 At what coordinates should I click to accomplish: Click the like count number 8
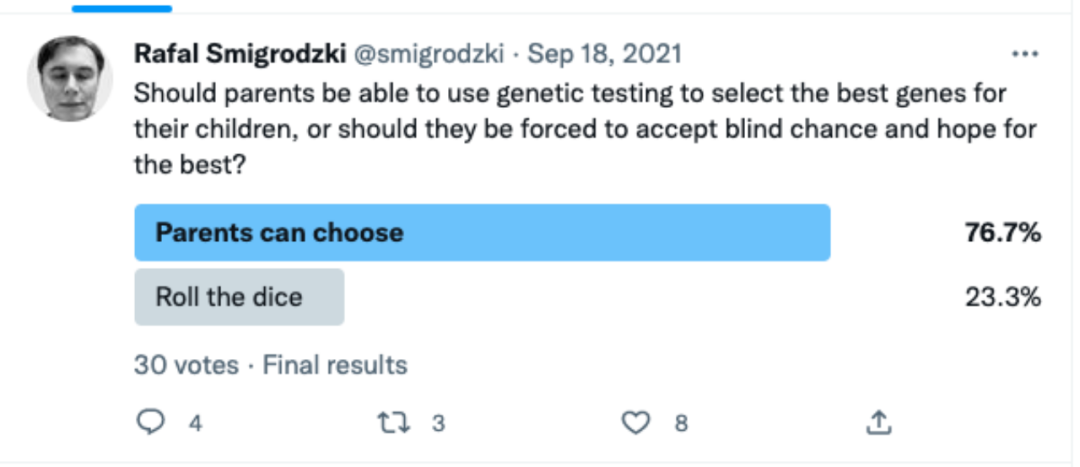pyautogui.click(x=681, y=423)
